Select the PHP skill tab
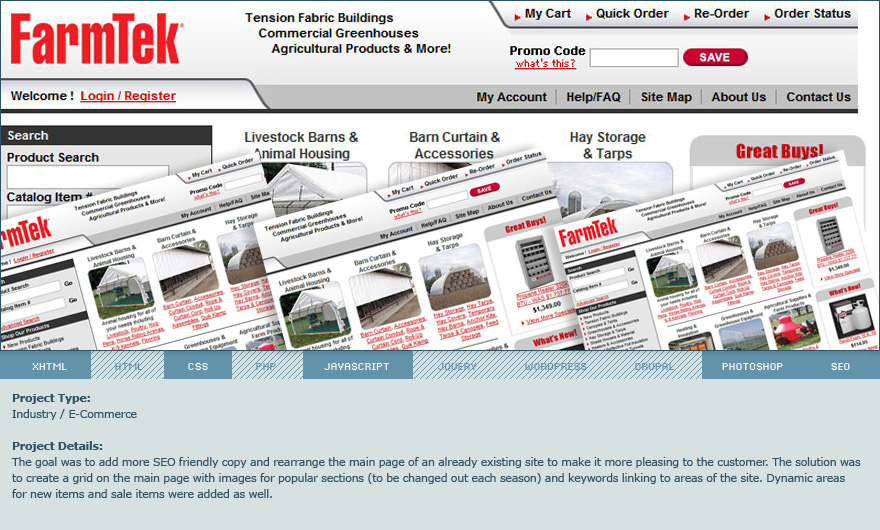Image resolution: width=880 pixels, height=530 pixels. click(x=265, y=366)
